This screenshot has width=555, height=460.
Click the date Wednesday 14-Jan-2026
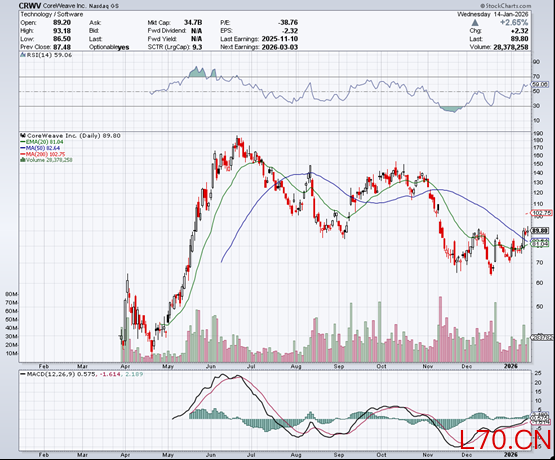point(493,15)
